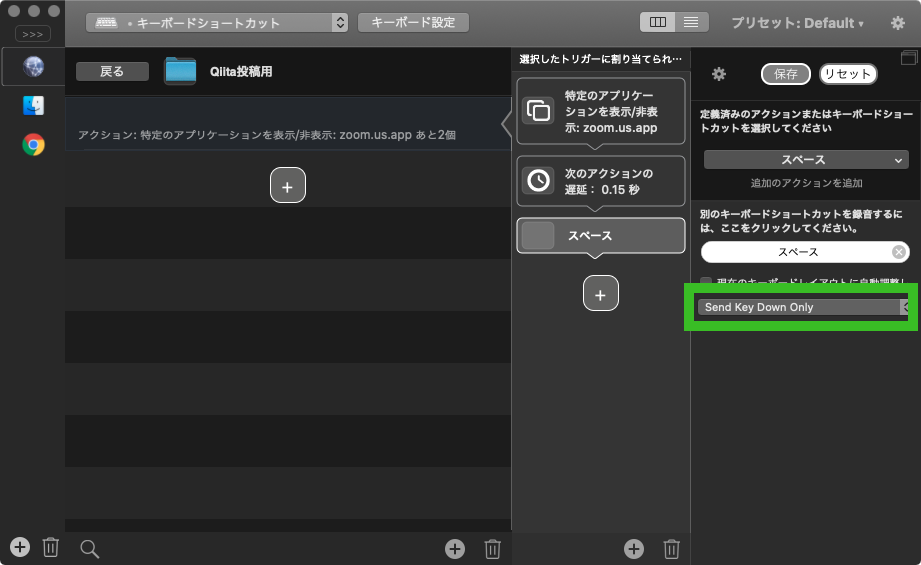Clear the recorded スペース shortcut
921x565 pixels.
pos(898,252)
